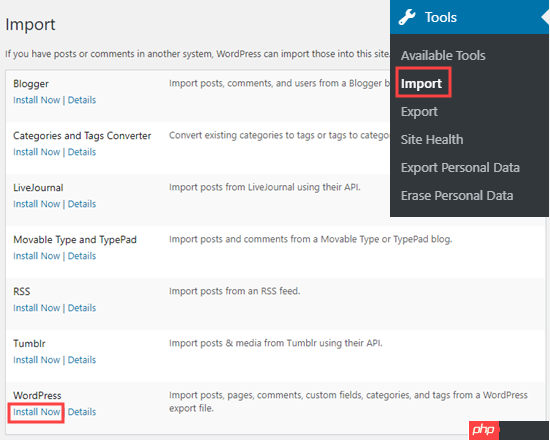View Details for the Tumblr importer
Screen dimensions: 550x440
[x=82, y=360]
